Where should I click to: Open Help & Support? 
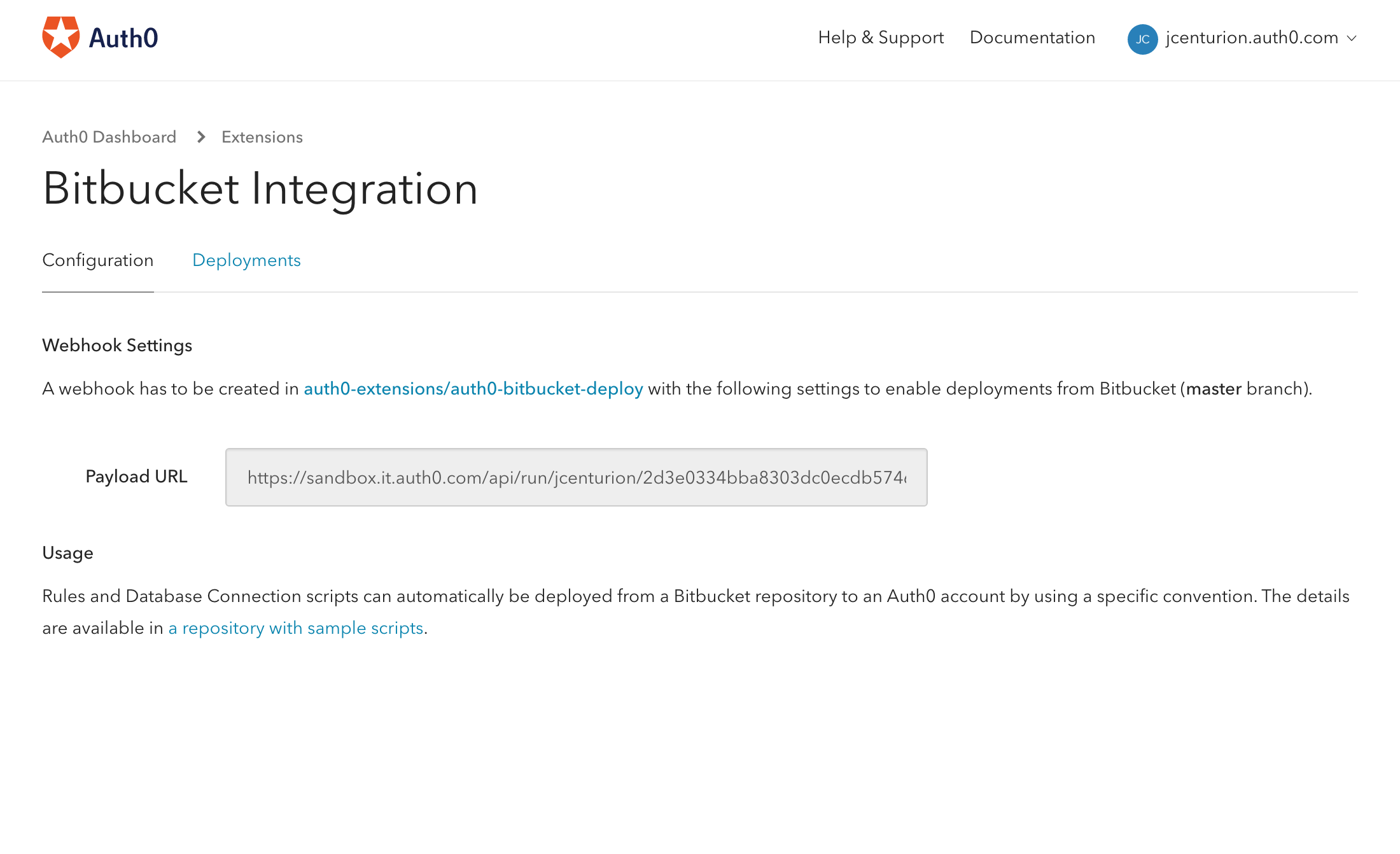[x=881, y=38]
